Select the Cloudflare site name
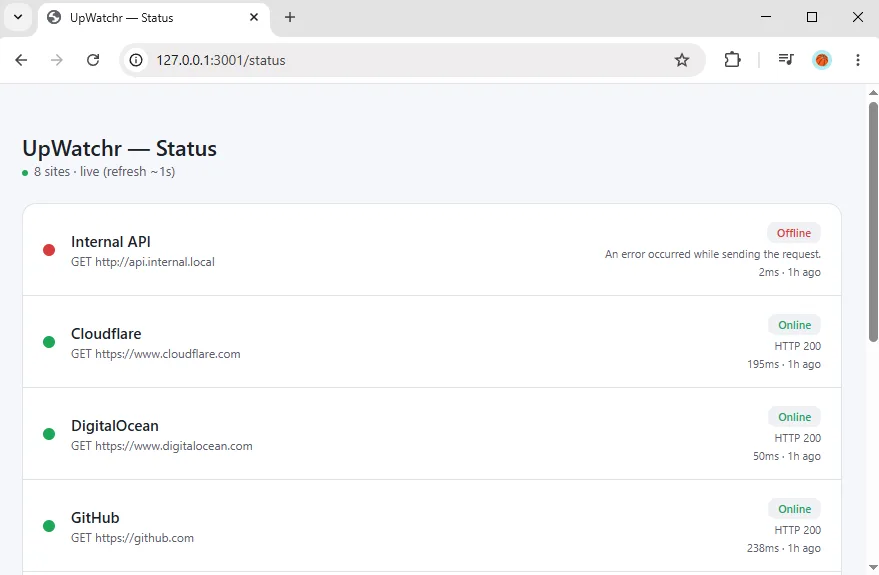This screenshot has width=879, height=575. (x=106, y=333)
